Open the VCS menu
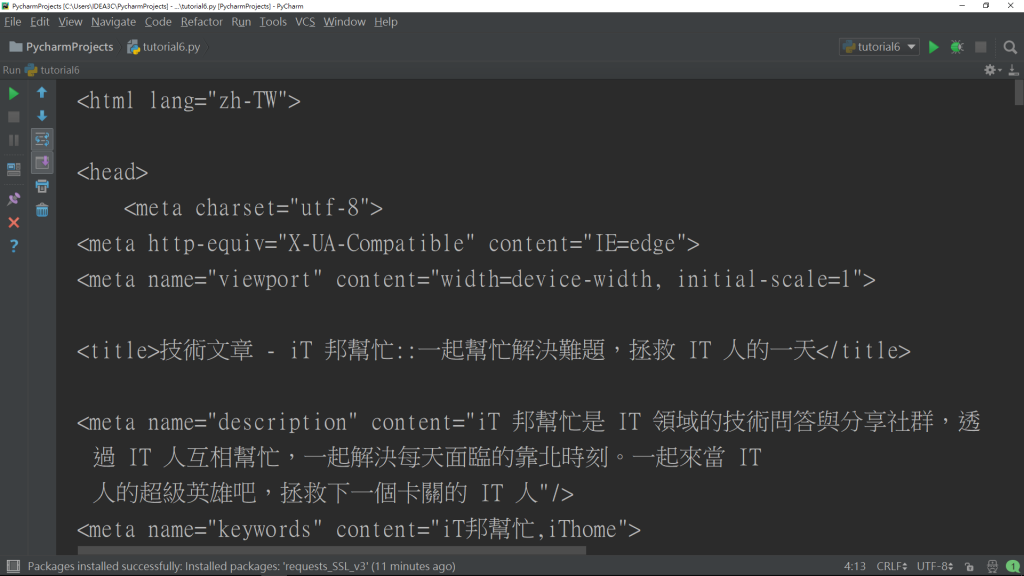This screenshot has height=576, width=1024. coord(305,22)
